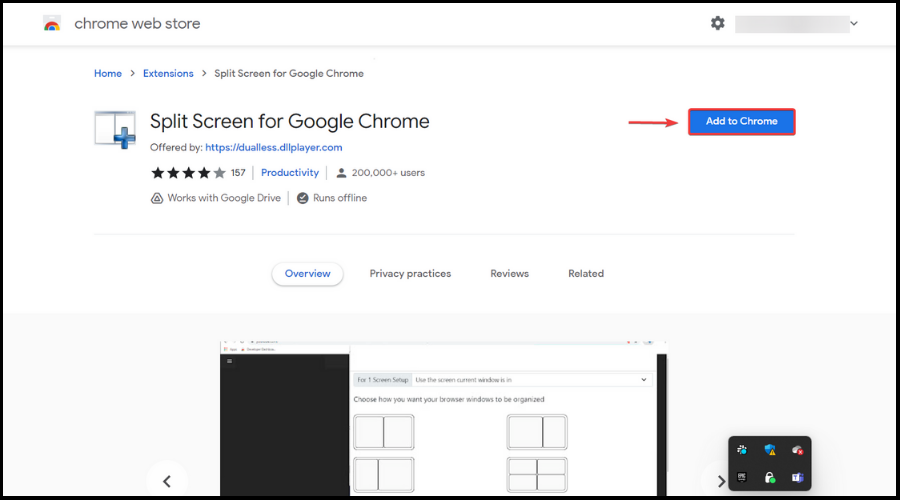Open Slack icon in the system tray popup

742,450
